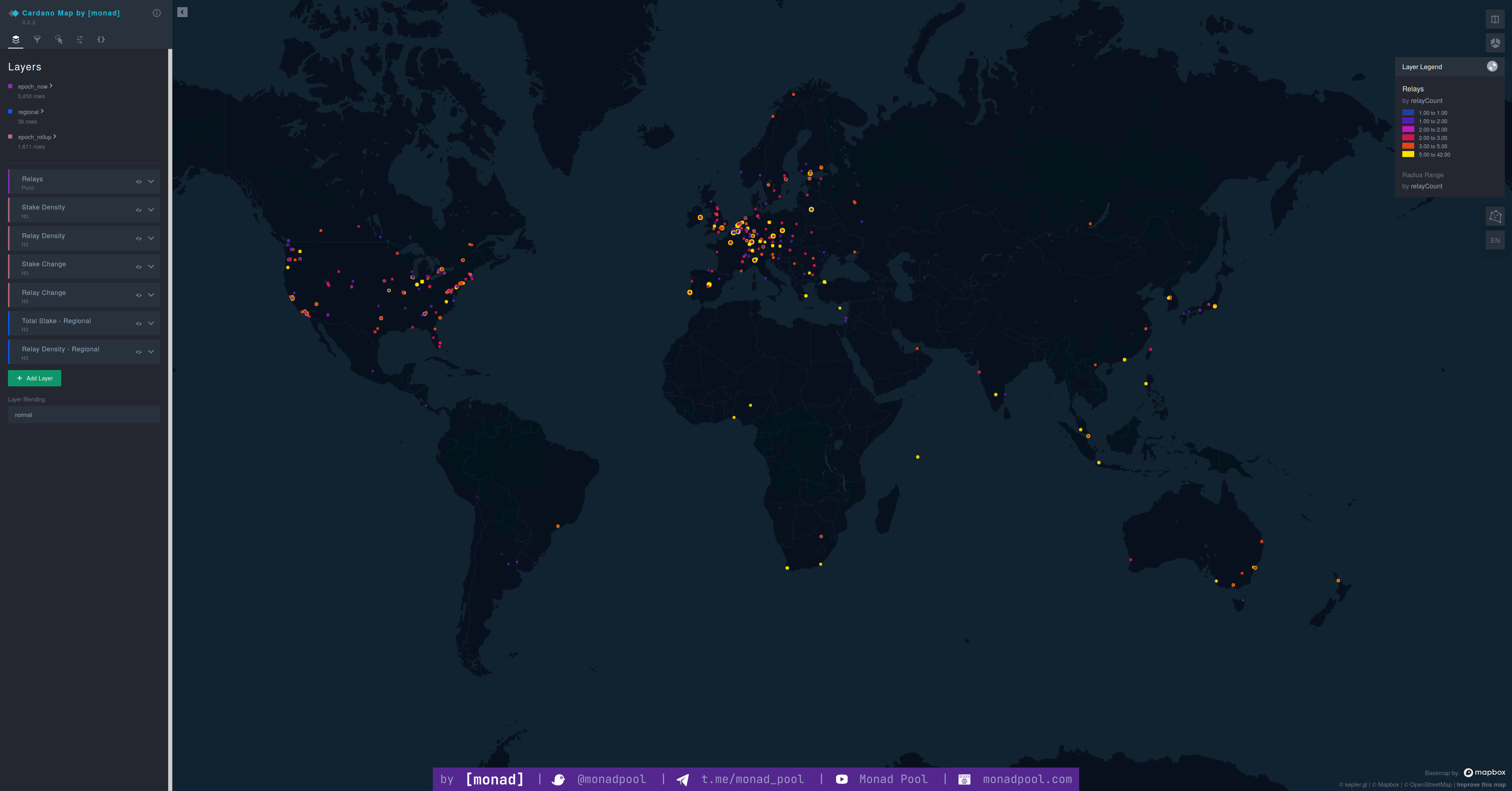The height and width of the screenshot is (791, 1512).
Task: Toggle visibility of Relay Change layer
Action: (139, 295)
